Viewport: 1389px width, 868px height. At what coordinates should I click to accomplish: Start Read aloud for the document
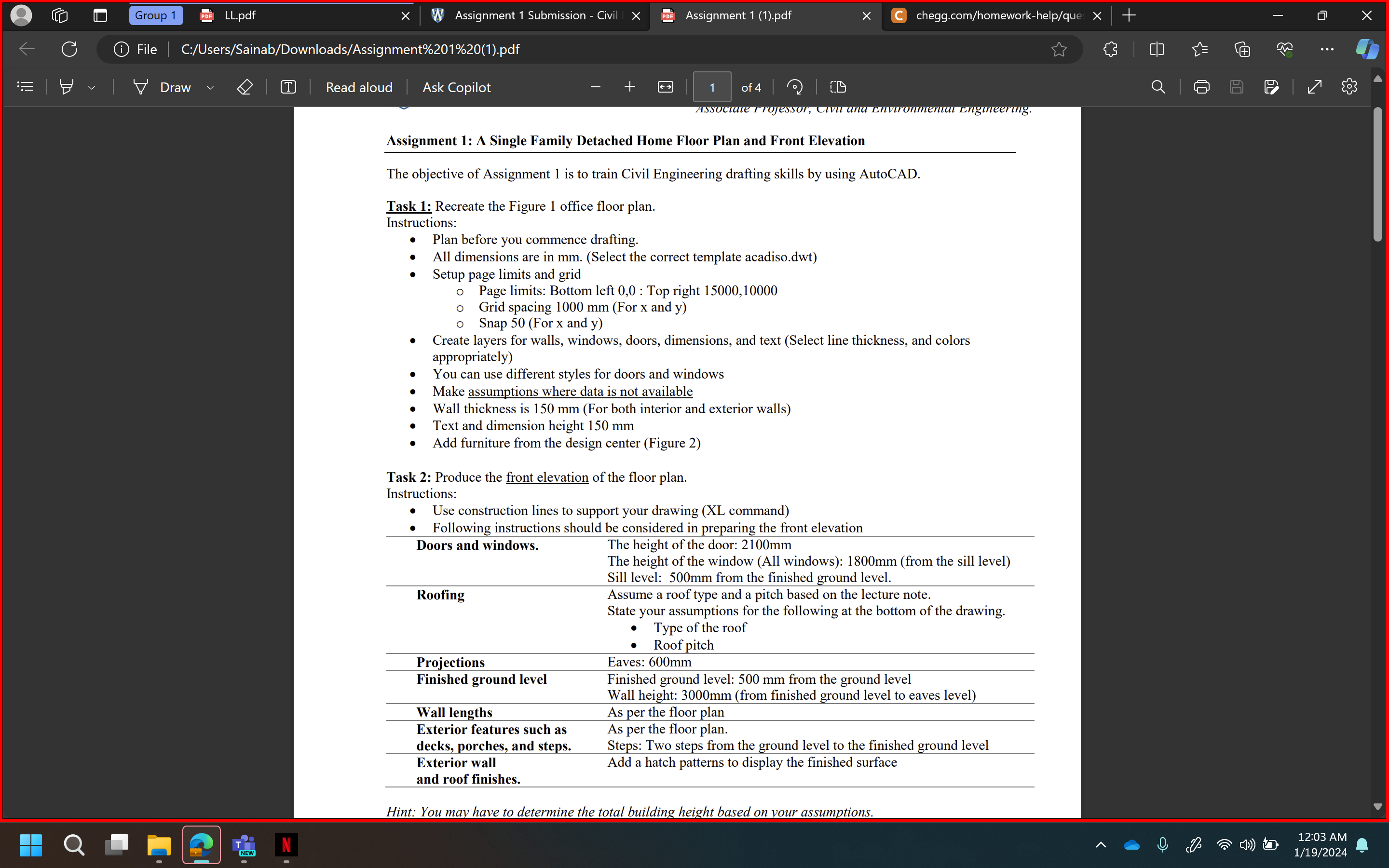tap(359, 87)
